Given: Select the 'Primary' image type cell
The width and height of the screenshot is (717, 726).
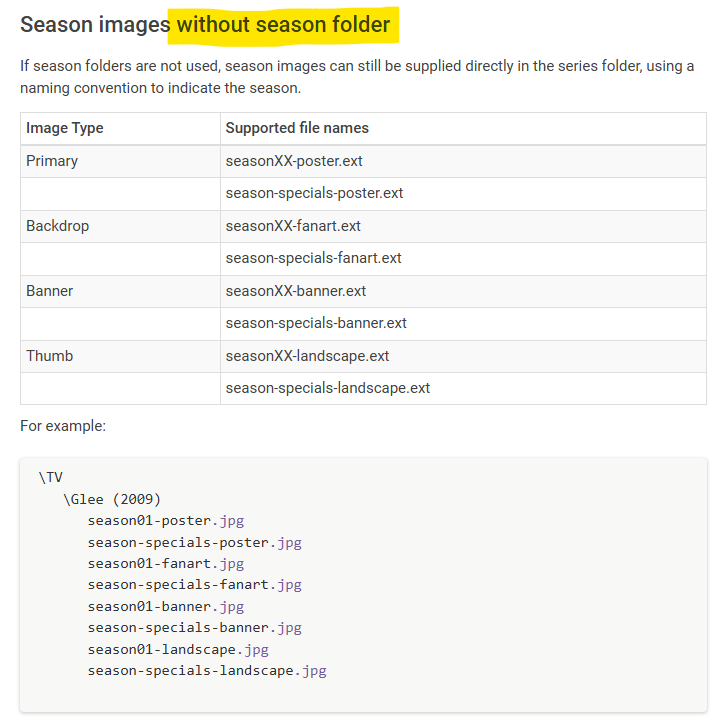Looking at the screenshot, I should coord(52,161).
